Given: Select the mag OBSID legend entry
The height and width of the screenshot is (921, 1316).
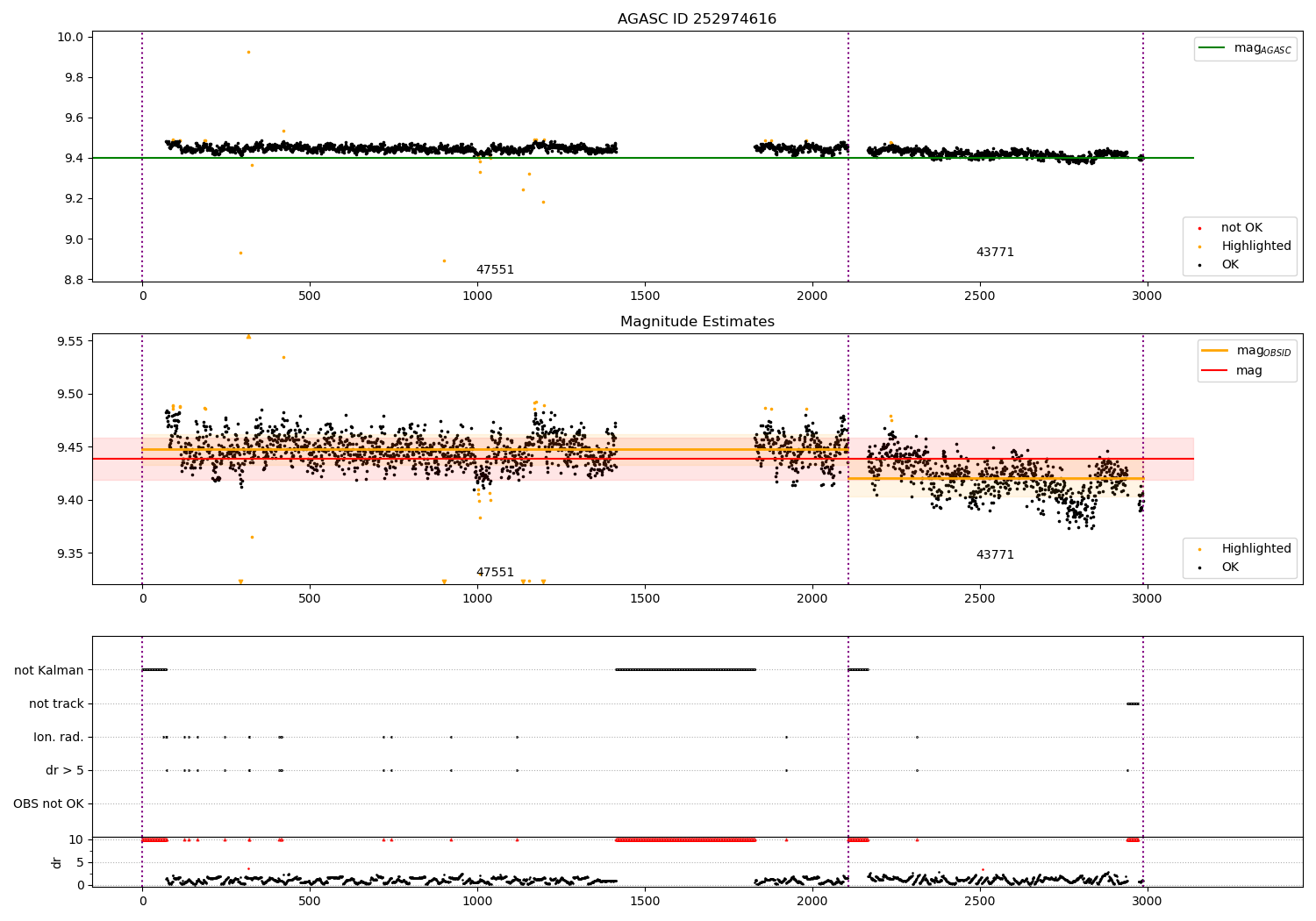Looking at the screenshot, I should 1247,351.
